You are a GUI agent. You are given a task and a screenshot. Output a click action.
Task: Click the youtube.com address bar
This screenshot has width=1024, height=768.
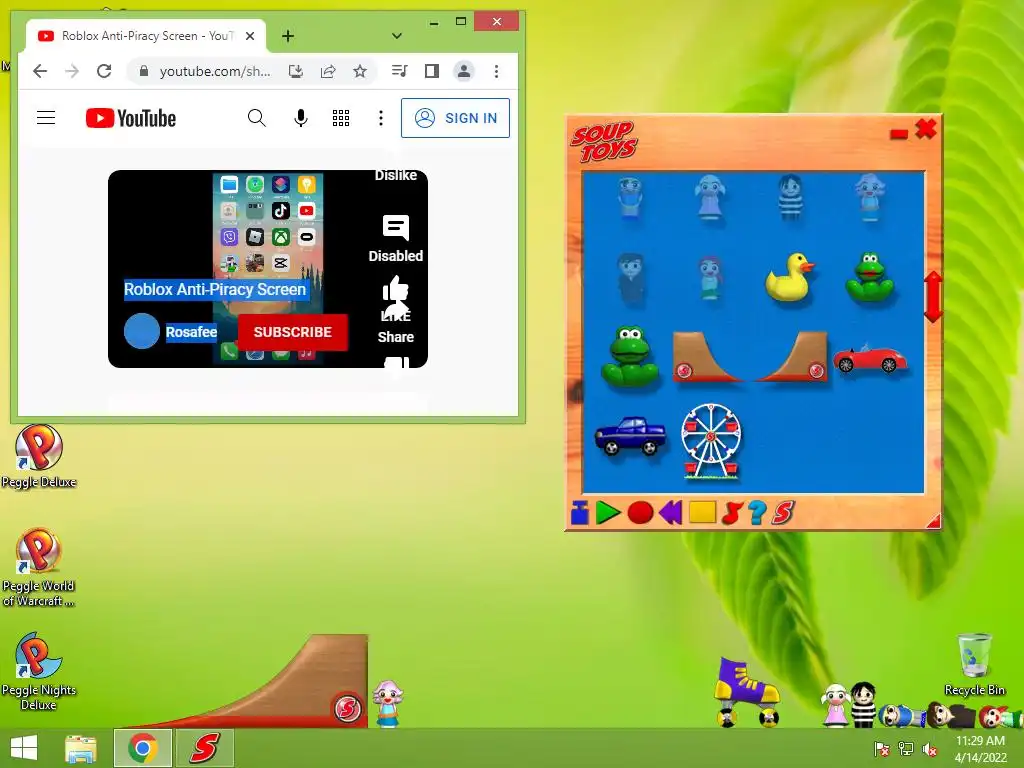(x=215, y=71)
